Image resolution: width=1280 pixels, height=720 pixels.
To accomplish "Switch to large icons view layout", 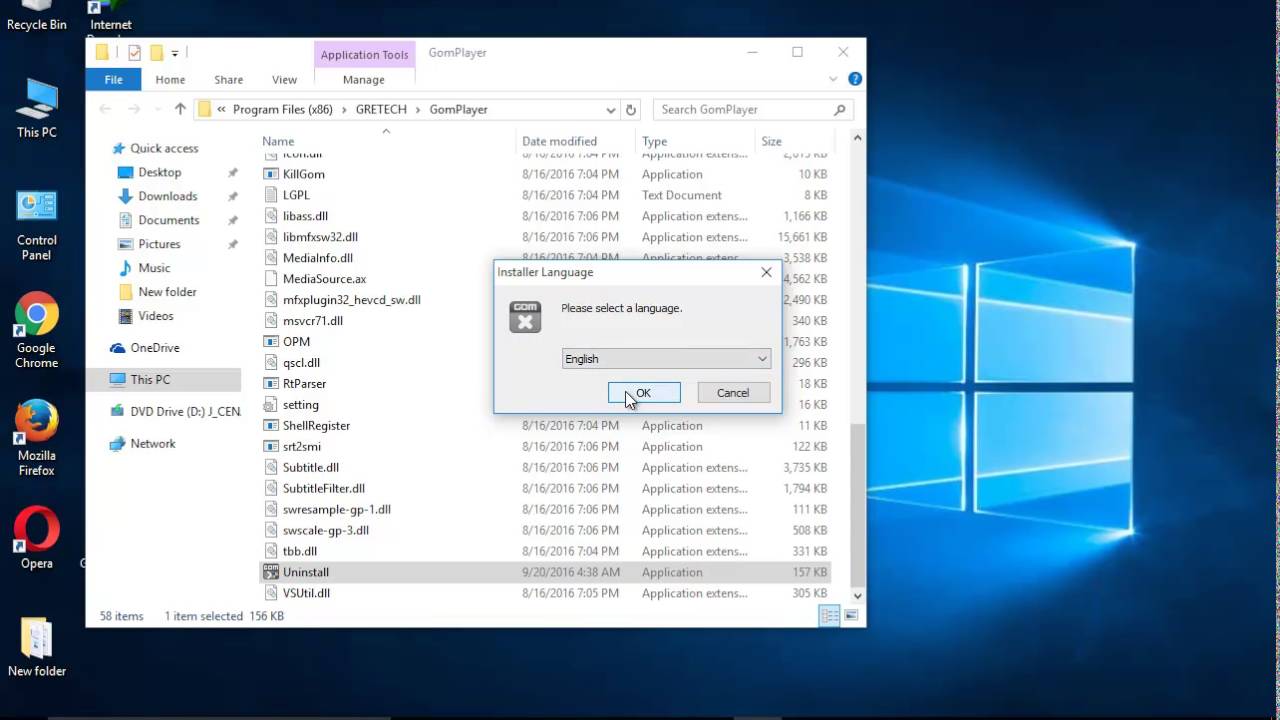I will [851, 616].
